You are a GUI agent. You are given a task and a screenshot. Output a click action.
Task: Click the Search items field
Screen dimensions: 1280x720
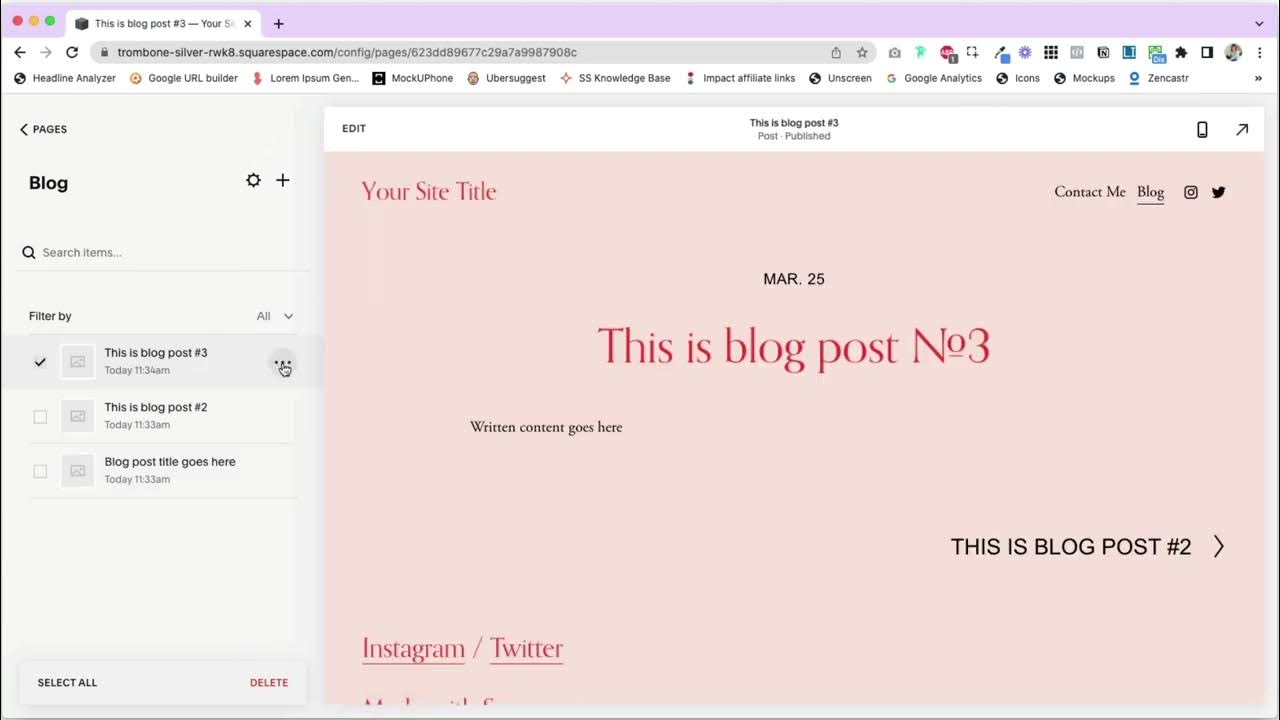point(165,252)
